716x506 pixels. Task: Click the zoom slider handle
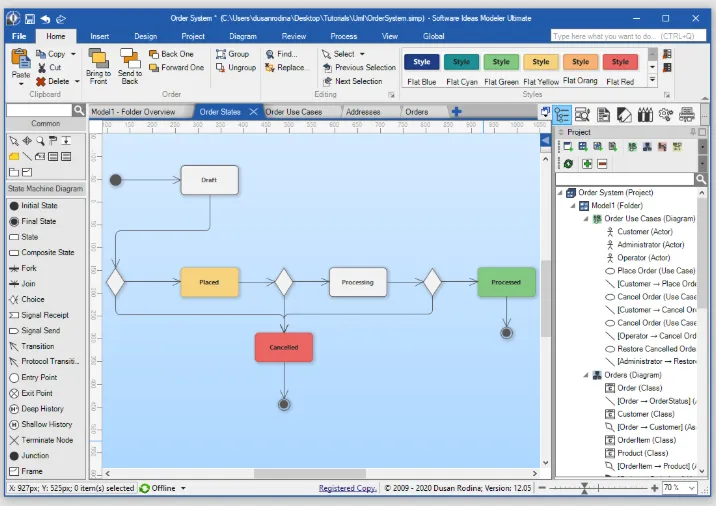click(584, 488)
